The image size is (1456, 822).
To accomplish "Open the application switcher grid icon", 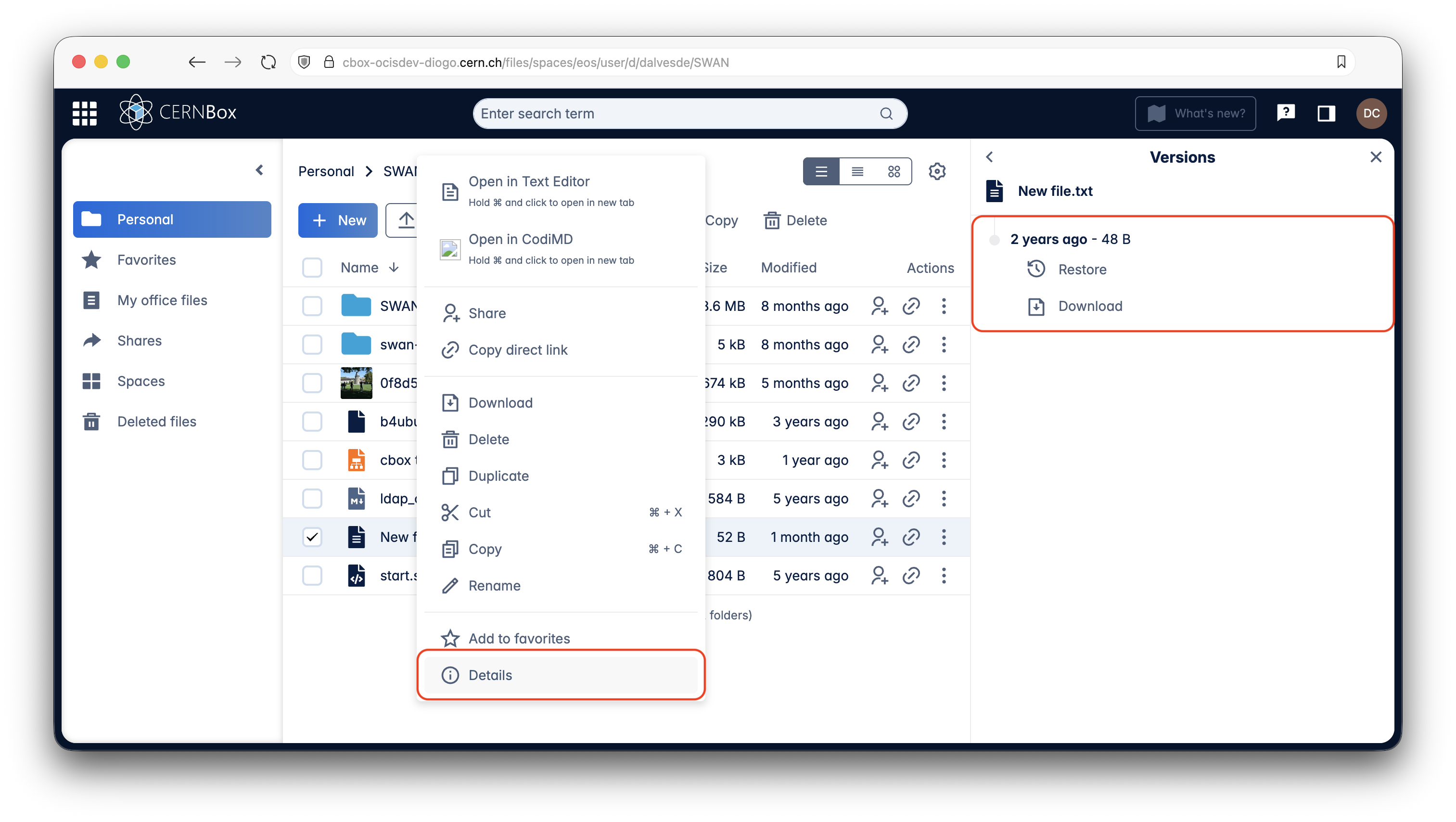I will tap(84, 113).
